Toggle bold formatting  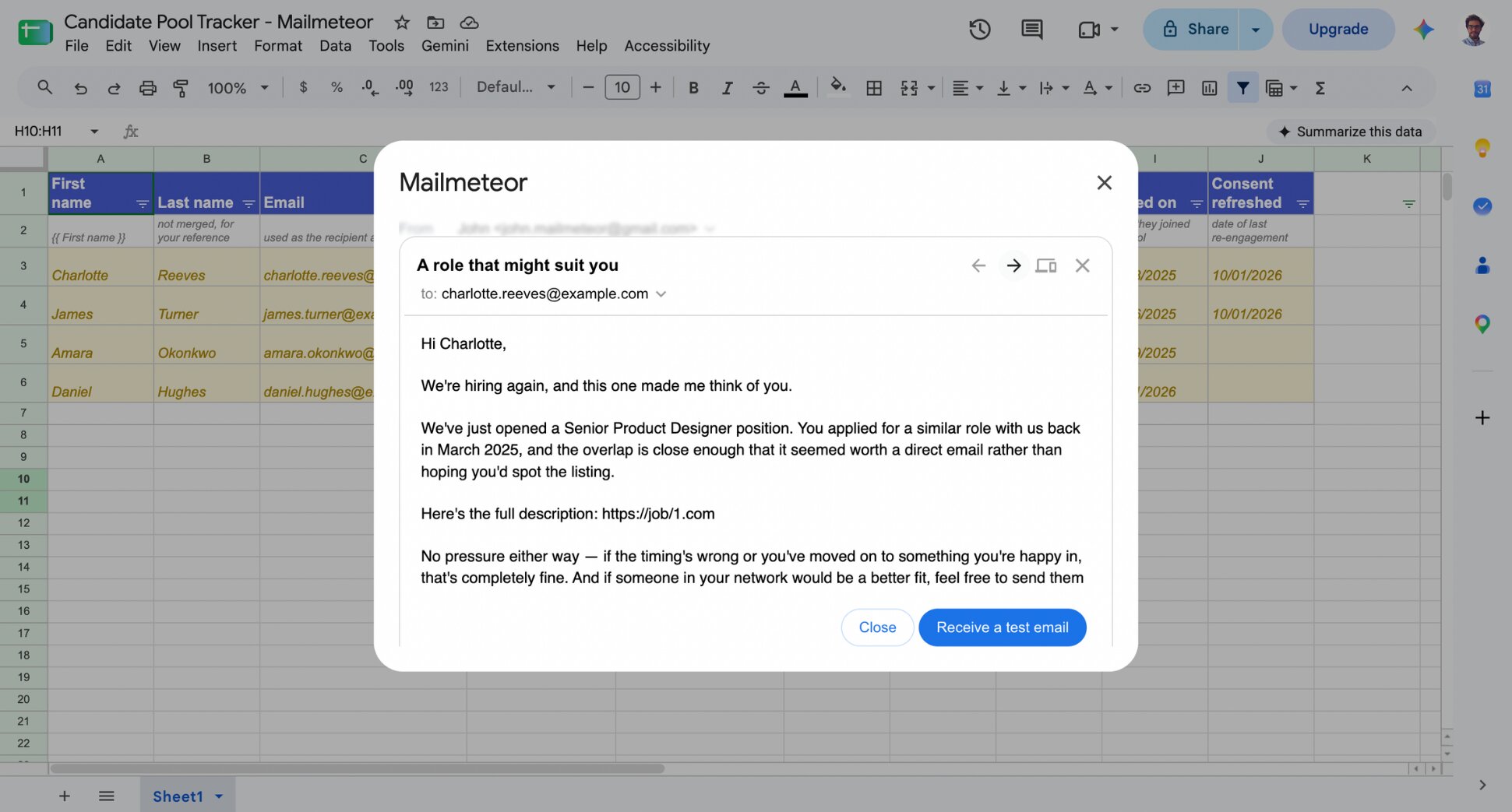pos(693,88)
